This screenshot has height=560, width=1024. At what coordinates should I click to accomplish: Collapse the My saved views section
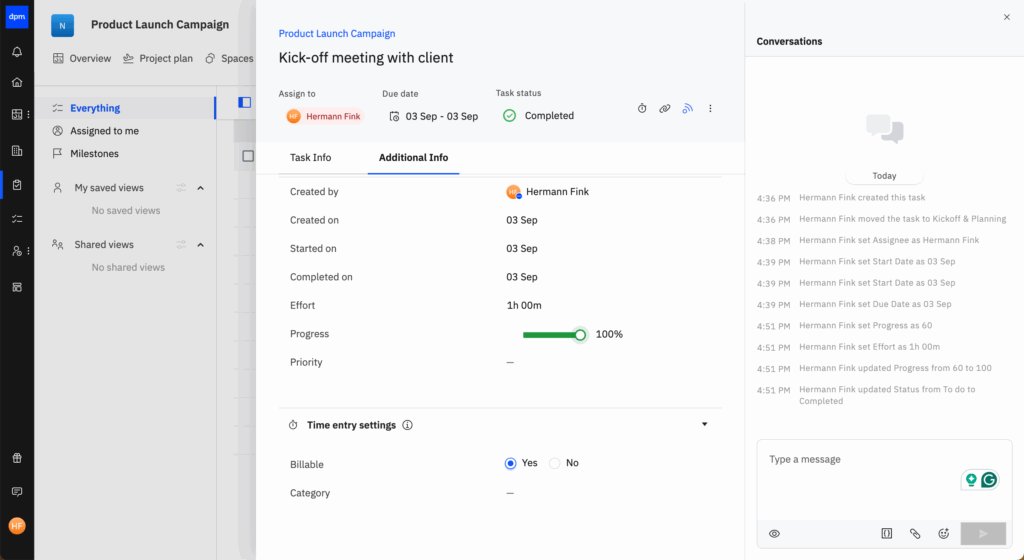[200, 188]
